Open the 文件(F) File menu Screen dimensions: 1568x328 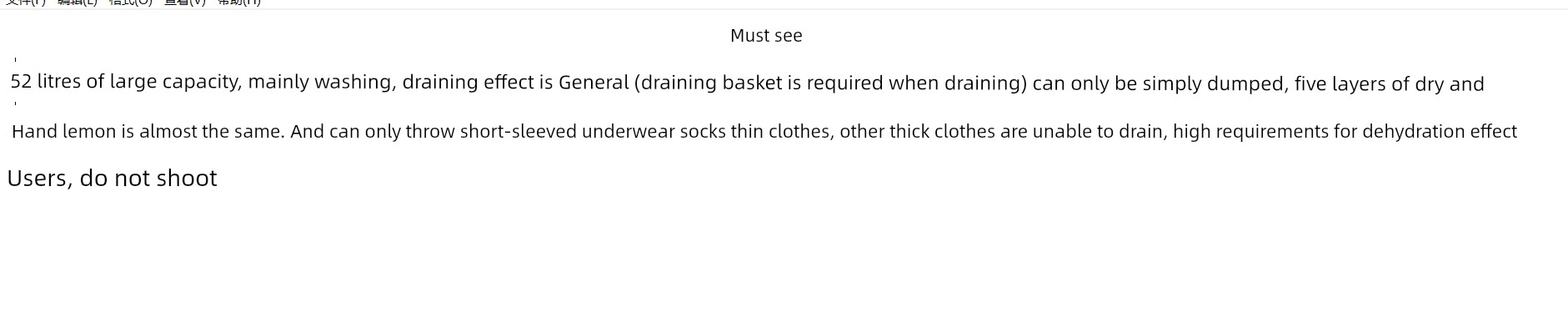pos(26,3)
